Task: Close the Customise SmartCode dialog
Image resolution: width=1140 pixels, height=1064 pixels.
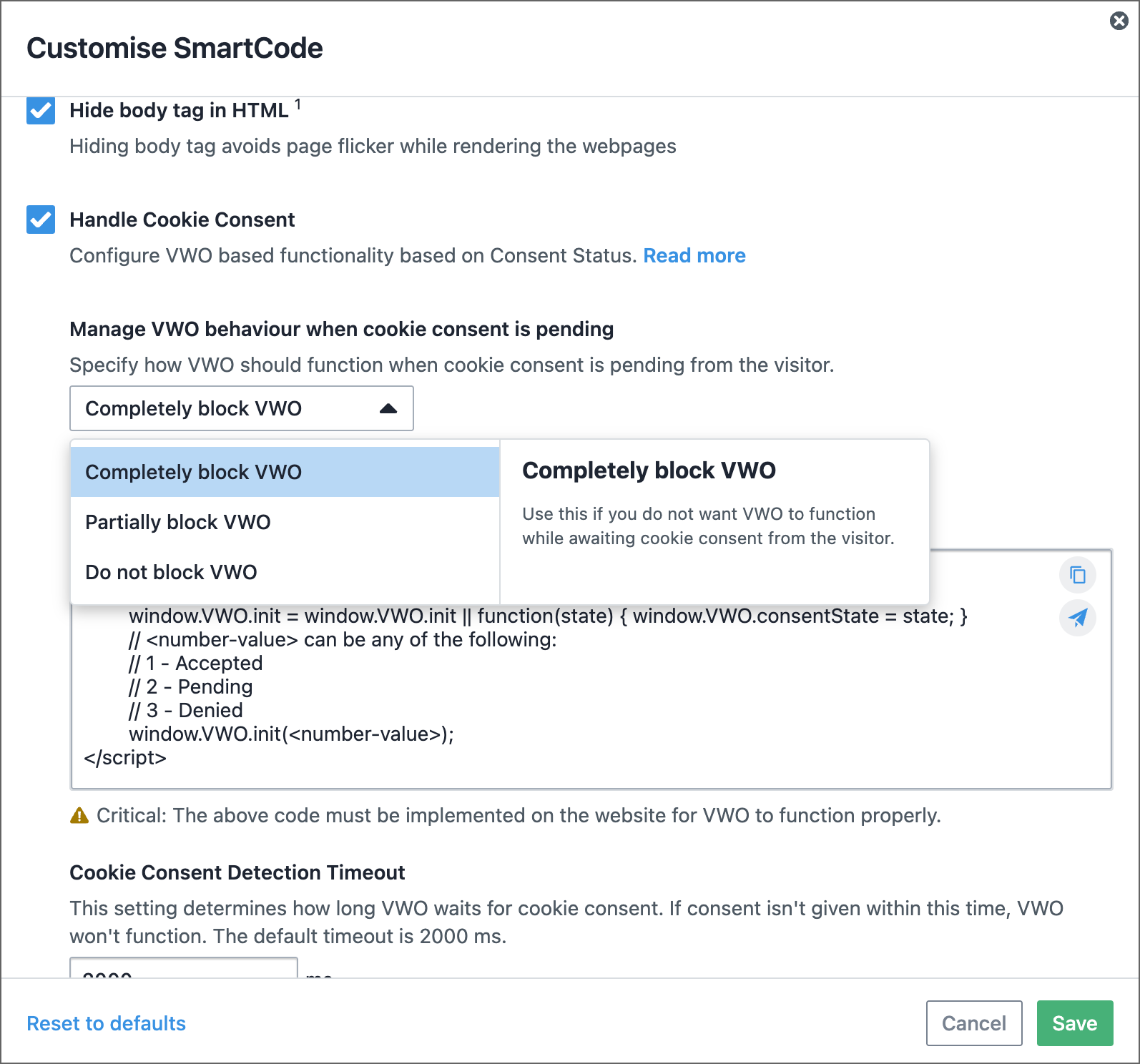Action: [x=1119, y=21]
